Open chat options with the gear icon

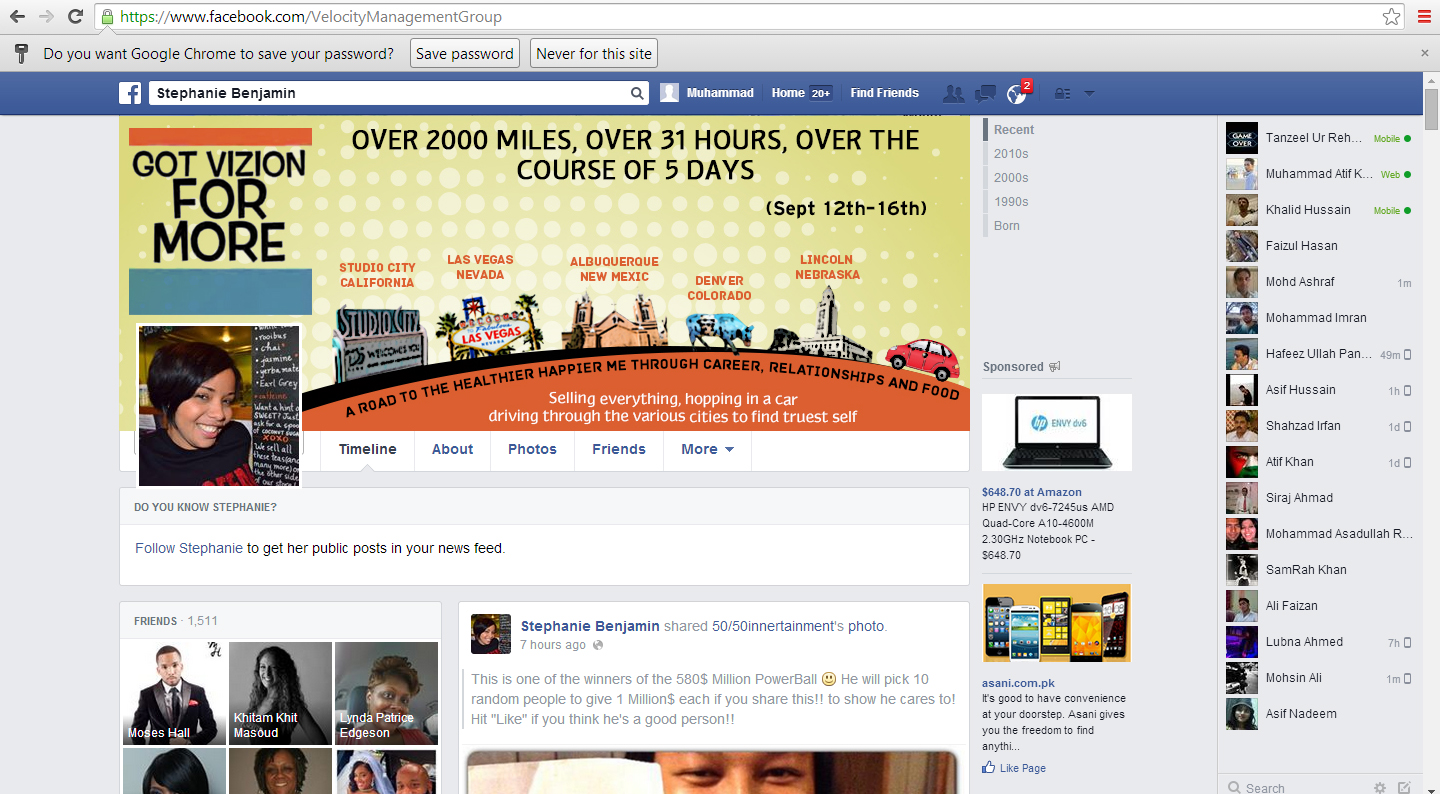click(x=1378, y=788)
